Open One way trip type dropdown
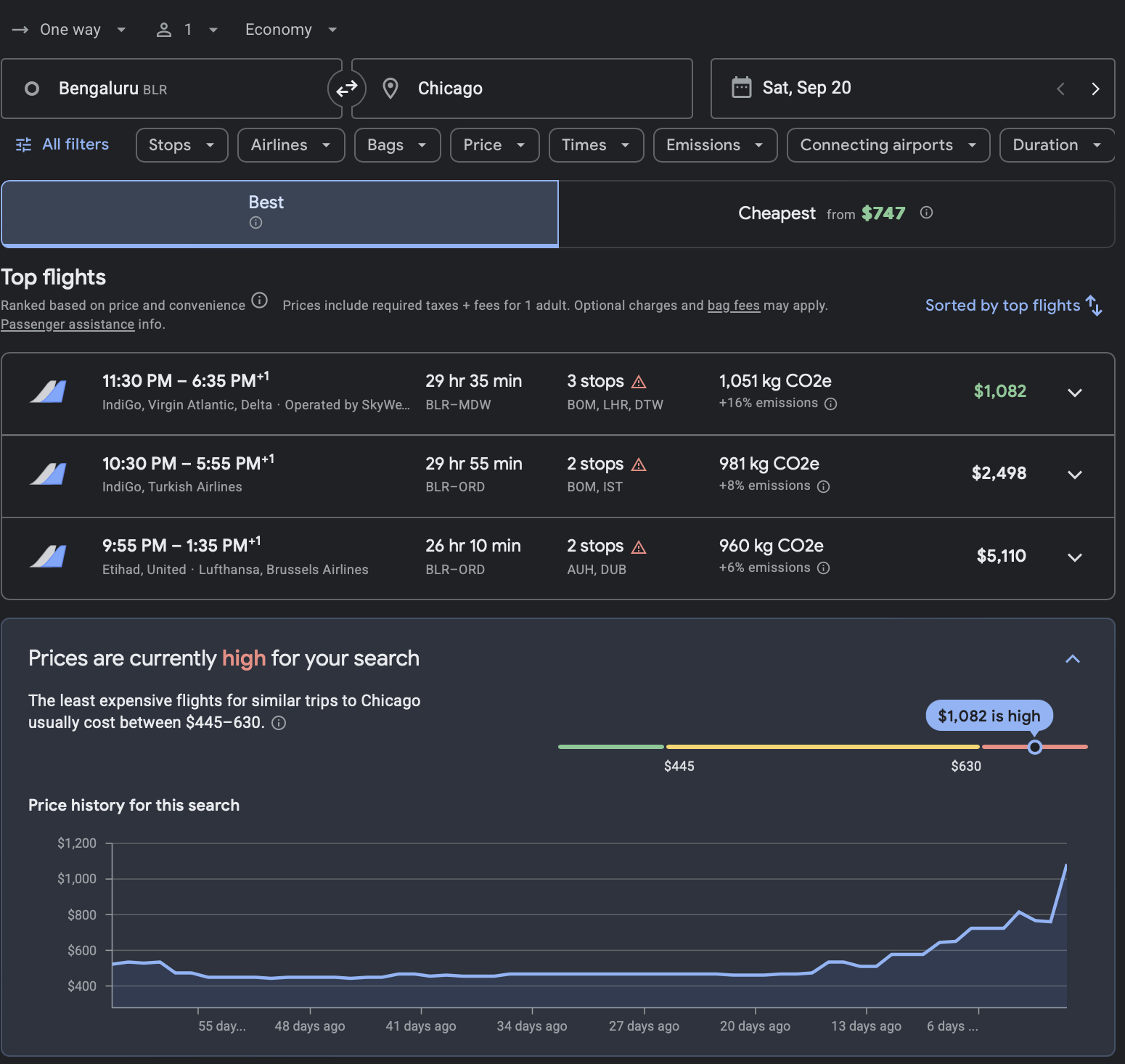Image resolution: width=1125 pixels, height=1064 pixels. (x=70, y=30)
